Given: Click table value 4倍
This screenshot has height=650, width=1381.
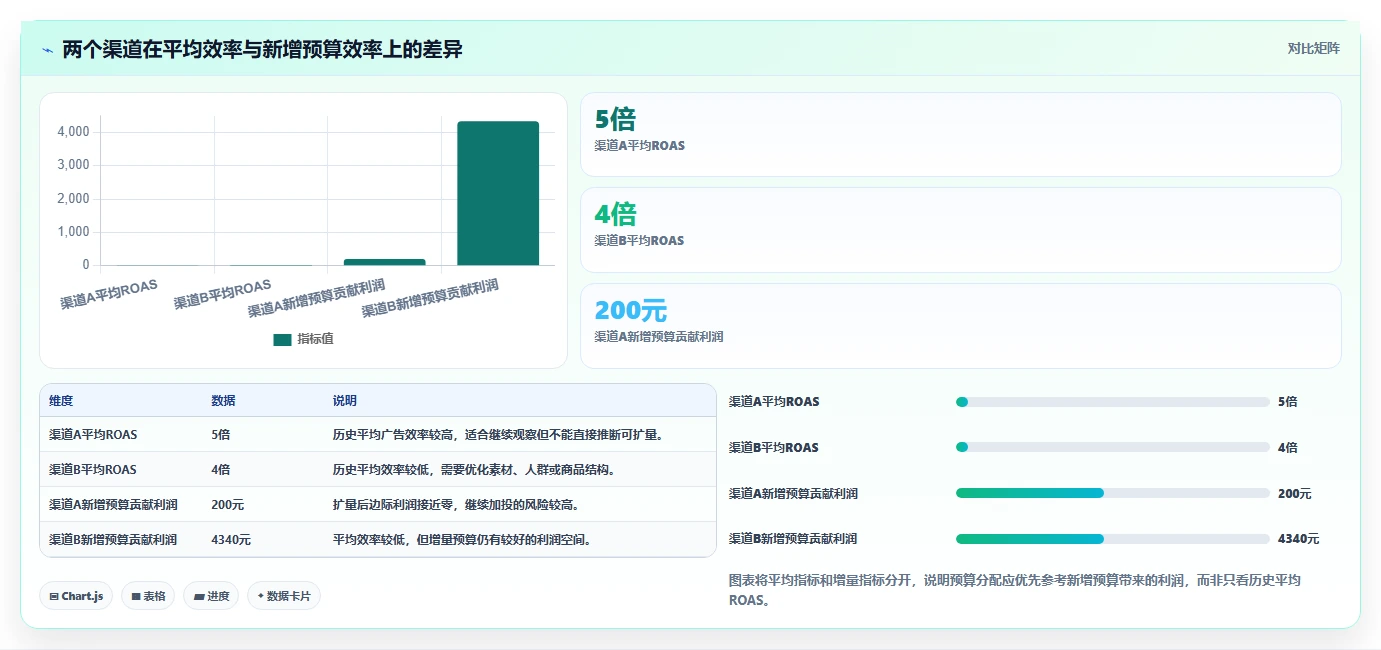Looking at the screenshot, I should (x=221, y=469).
